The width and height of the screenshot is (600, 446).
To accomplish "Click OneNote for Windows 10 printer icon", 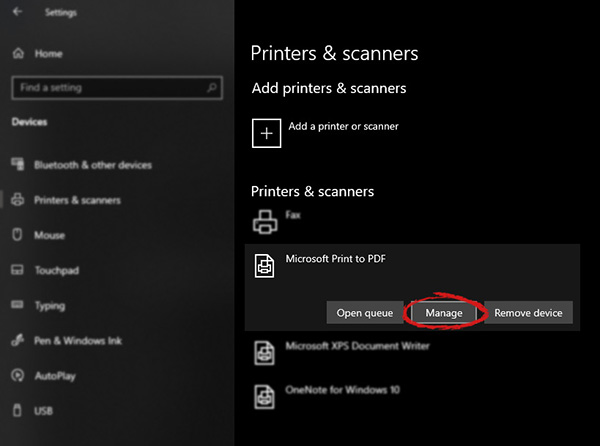I will point(264,397).
